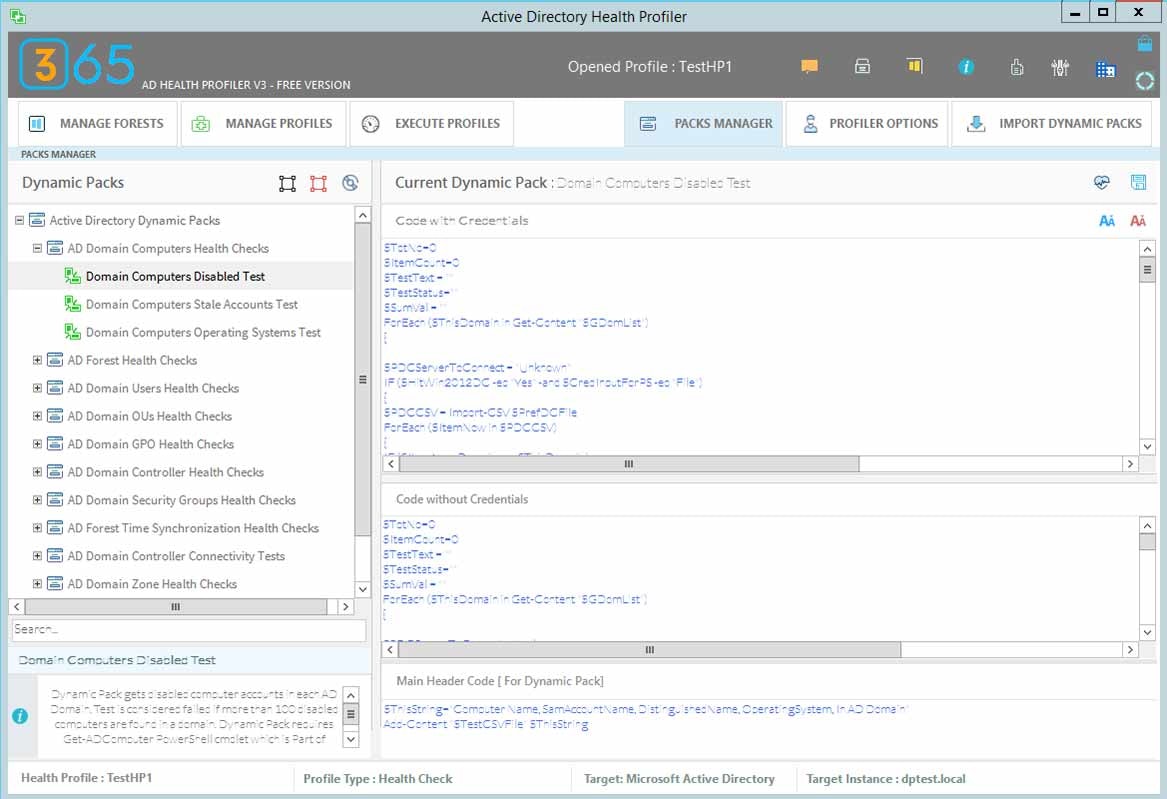
Task: Click description box scroll-down arrow
Action: [x=351, y=739]
